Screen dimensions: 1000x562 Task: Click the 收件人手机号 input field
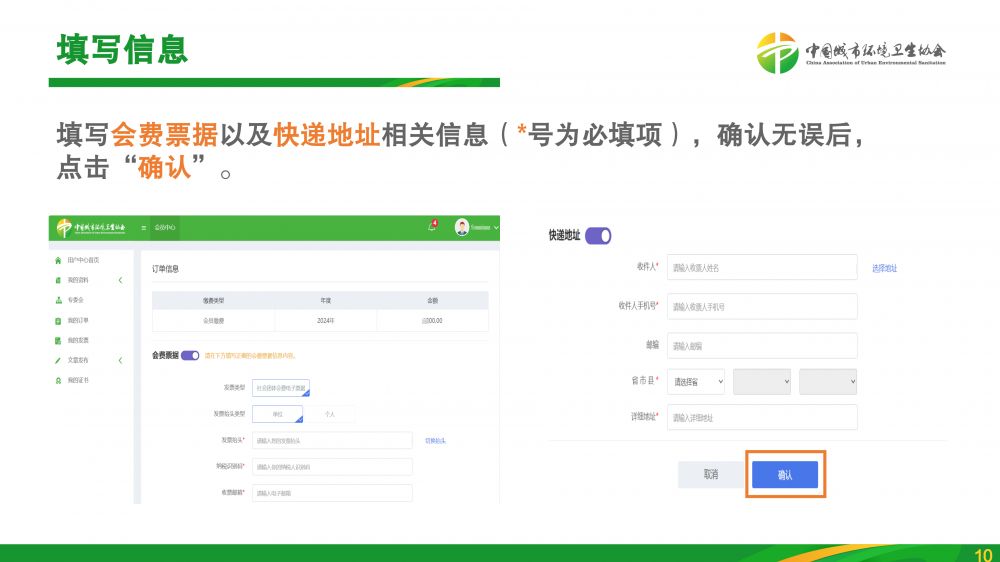click(762, 306)
